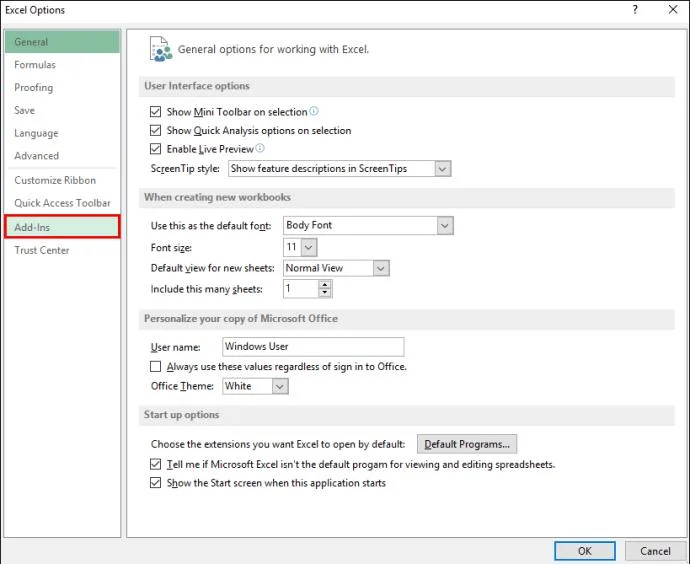
Task: Open Default view for new sheets dropdown
Action: (381, 268)
